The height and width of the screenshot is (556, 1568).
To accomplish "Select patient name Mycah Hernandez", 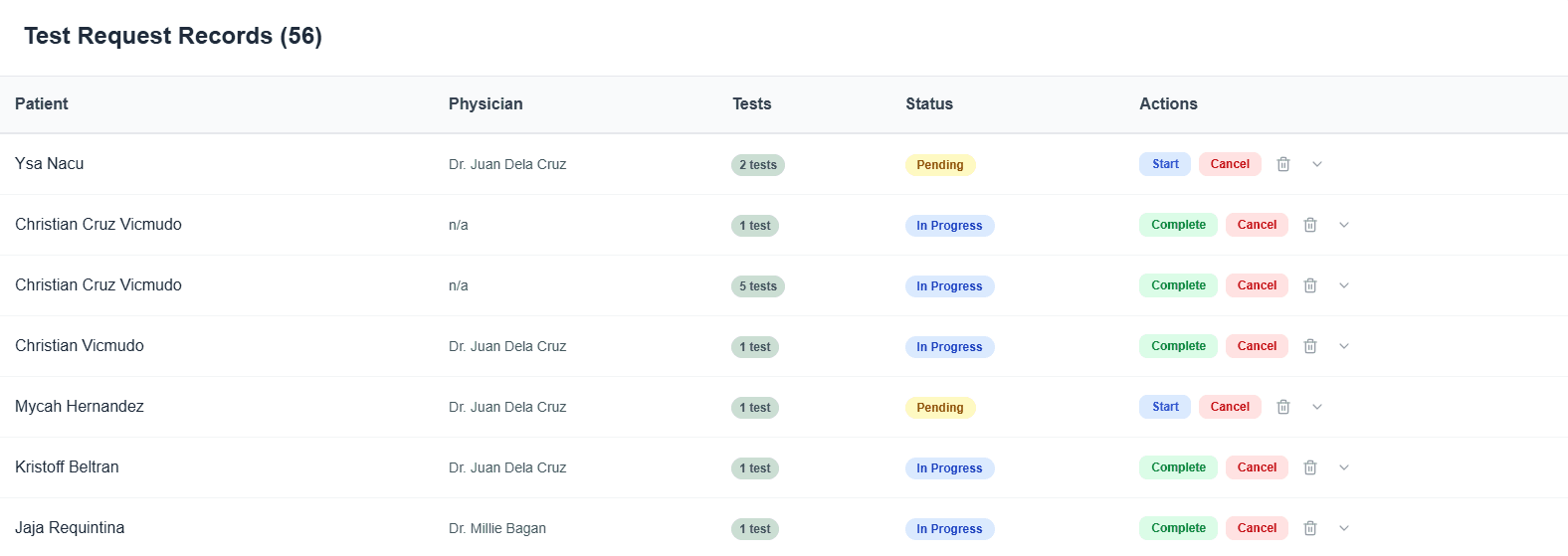I will pos(80,407).
